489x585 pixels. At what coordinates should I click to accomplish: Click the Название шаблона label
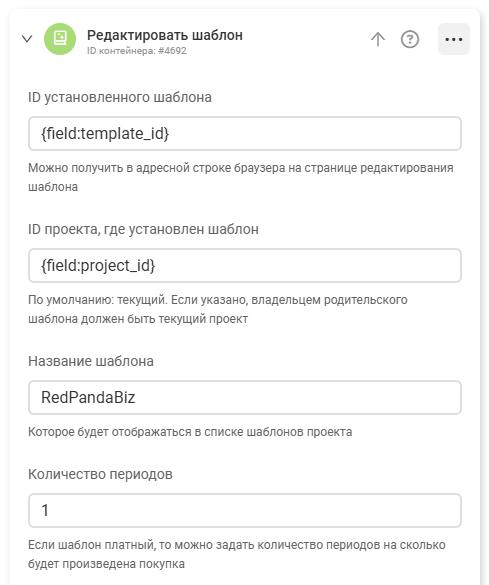pyautogui.click(x=91, y=361)
